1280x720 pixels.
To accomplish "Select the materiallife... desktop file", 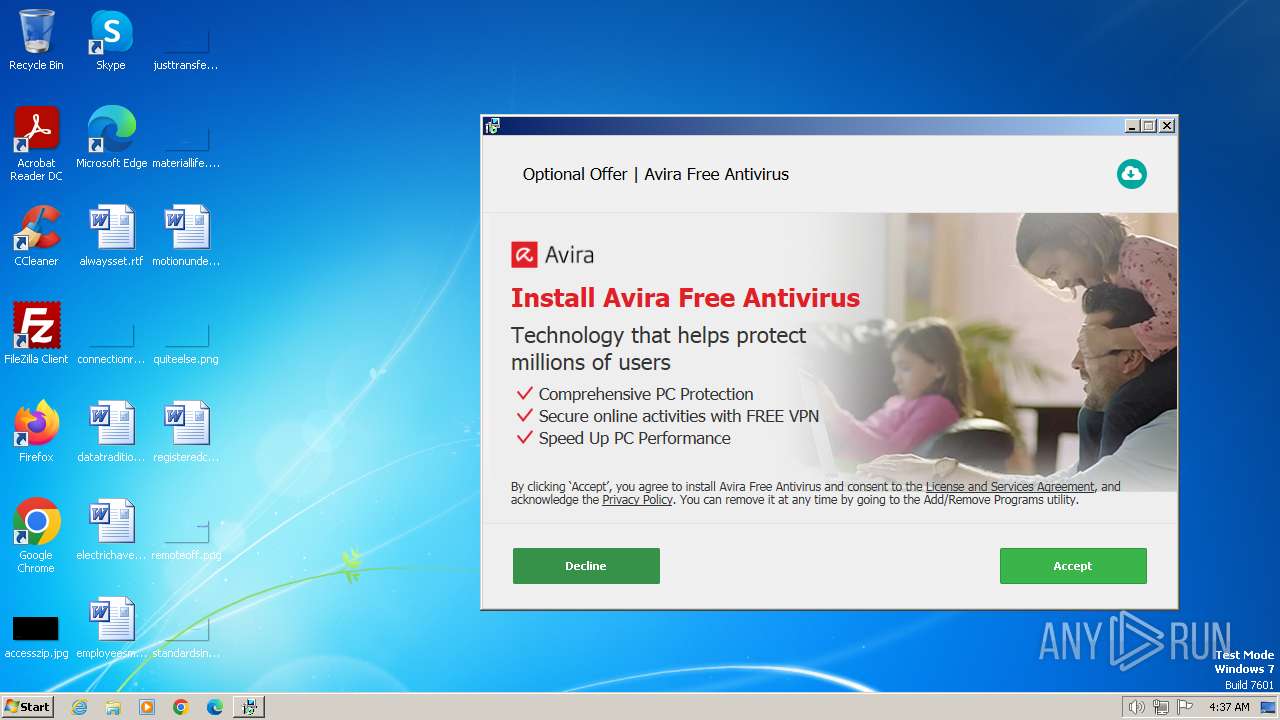I will click(x=186, y=138).
